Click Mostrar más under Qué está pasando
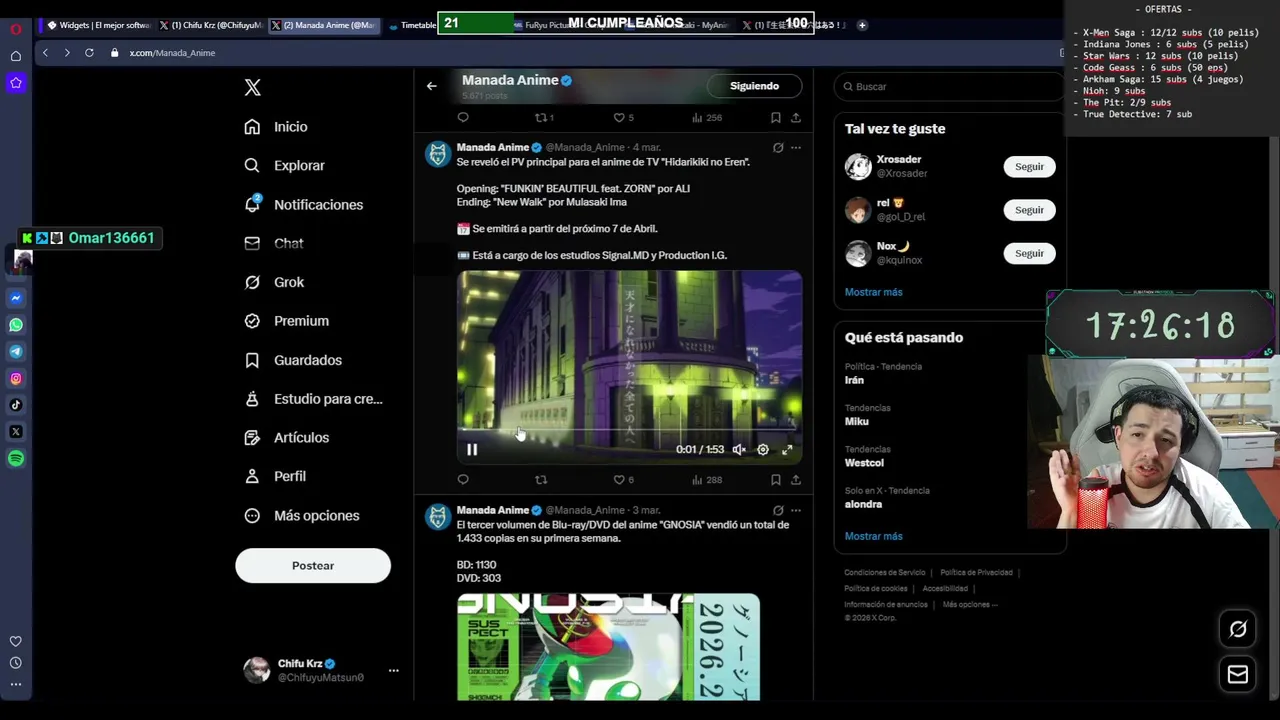Image resolution: width=1280 pixels, height=720 pixels. pyautogui.click(x=873, y=536)
